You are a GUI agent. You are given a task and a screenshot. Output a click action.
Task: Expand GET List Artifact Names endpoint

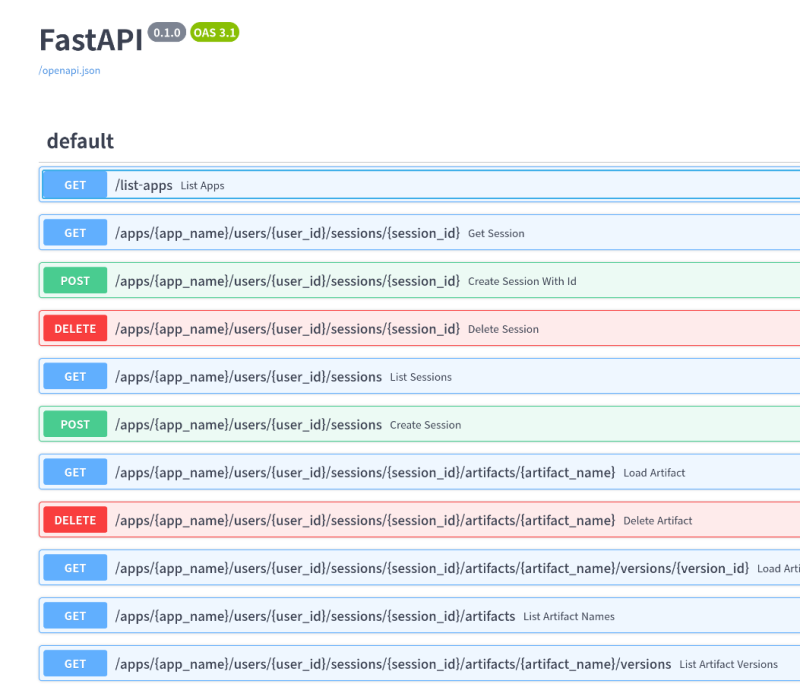[420, 616]
